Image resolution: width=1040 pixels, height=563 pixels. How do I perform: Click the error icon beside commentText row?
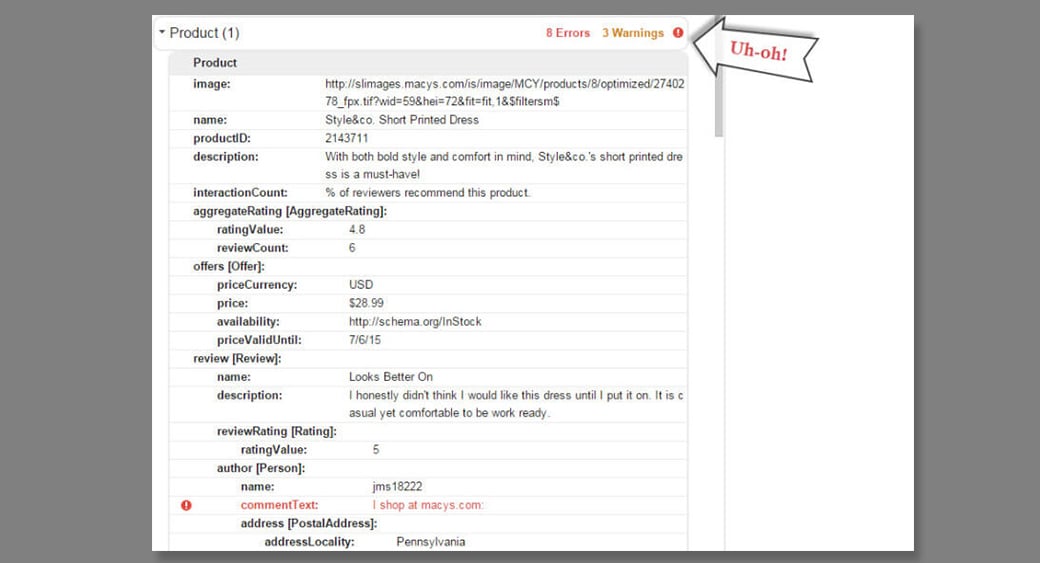pyautogui.click(x=186, y=505)
